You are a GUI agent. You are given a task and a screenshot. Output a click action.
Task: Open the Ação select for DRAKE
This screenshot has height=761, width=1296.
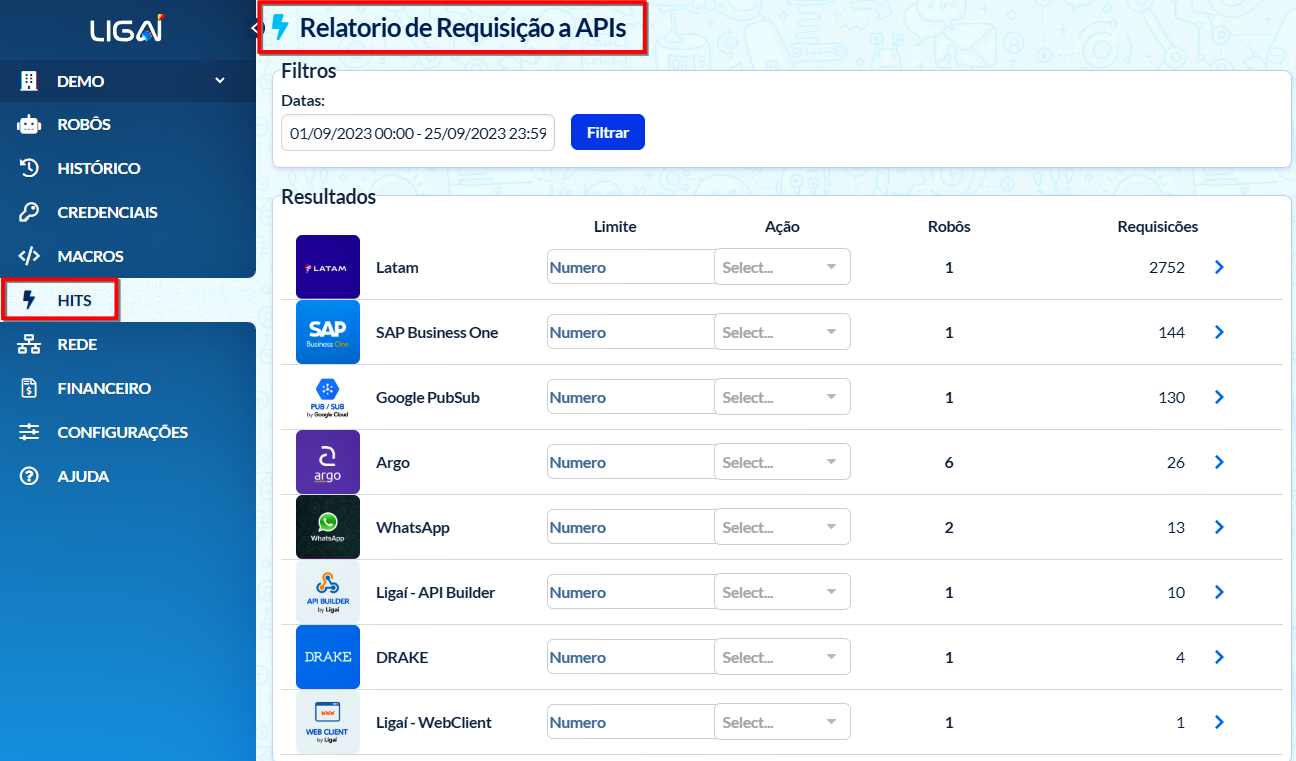click(x=782, y=657)
